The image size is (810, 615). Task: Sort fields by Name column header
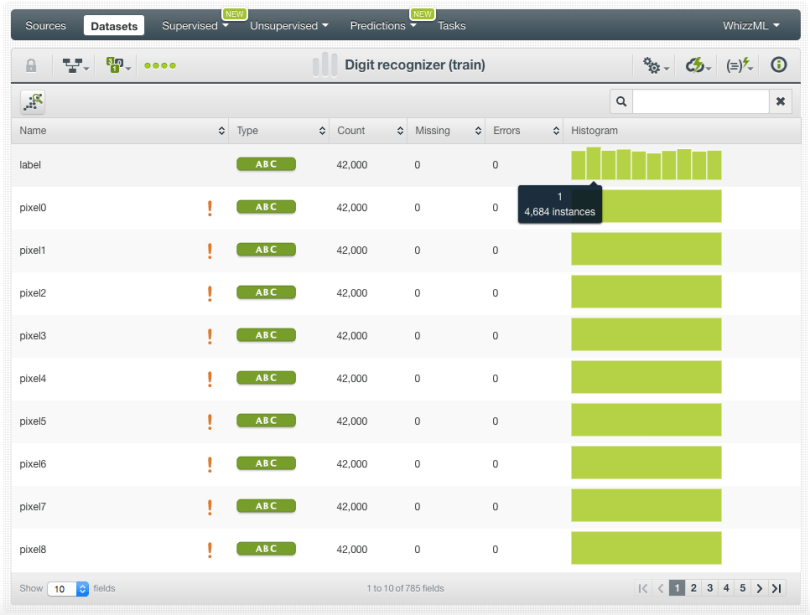coord(120,131)
